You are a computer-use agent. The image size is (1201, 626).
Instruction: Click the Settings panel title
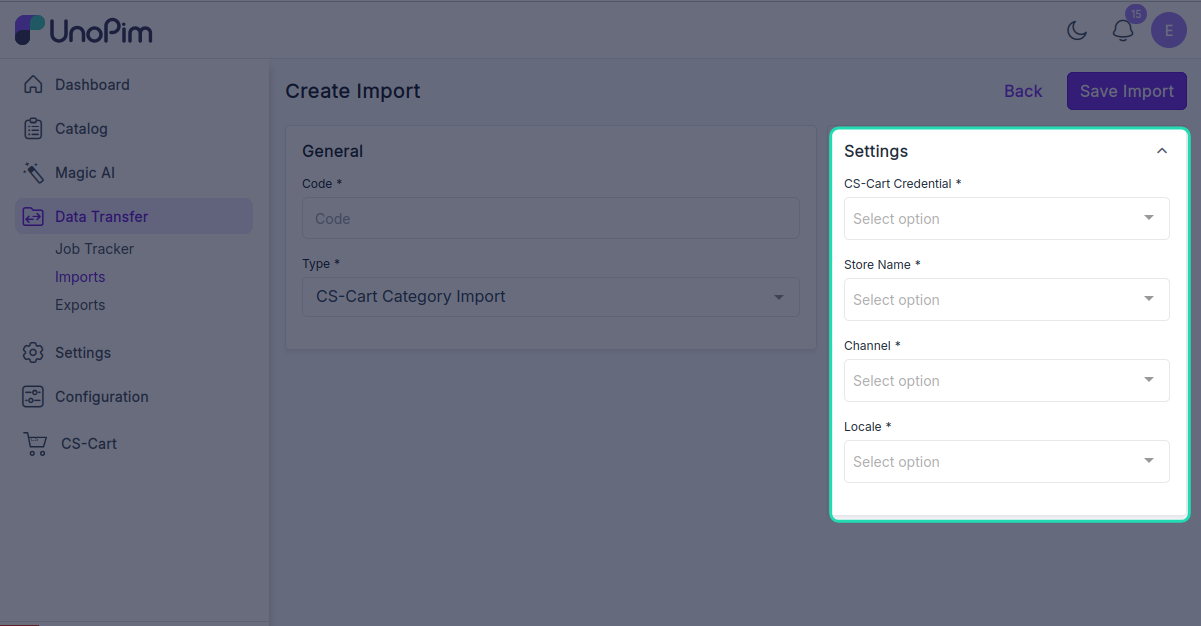[x=876, y=151]
